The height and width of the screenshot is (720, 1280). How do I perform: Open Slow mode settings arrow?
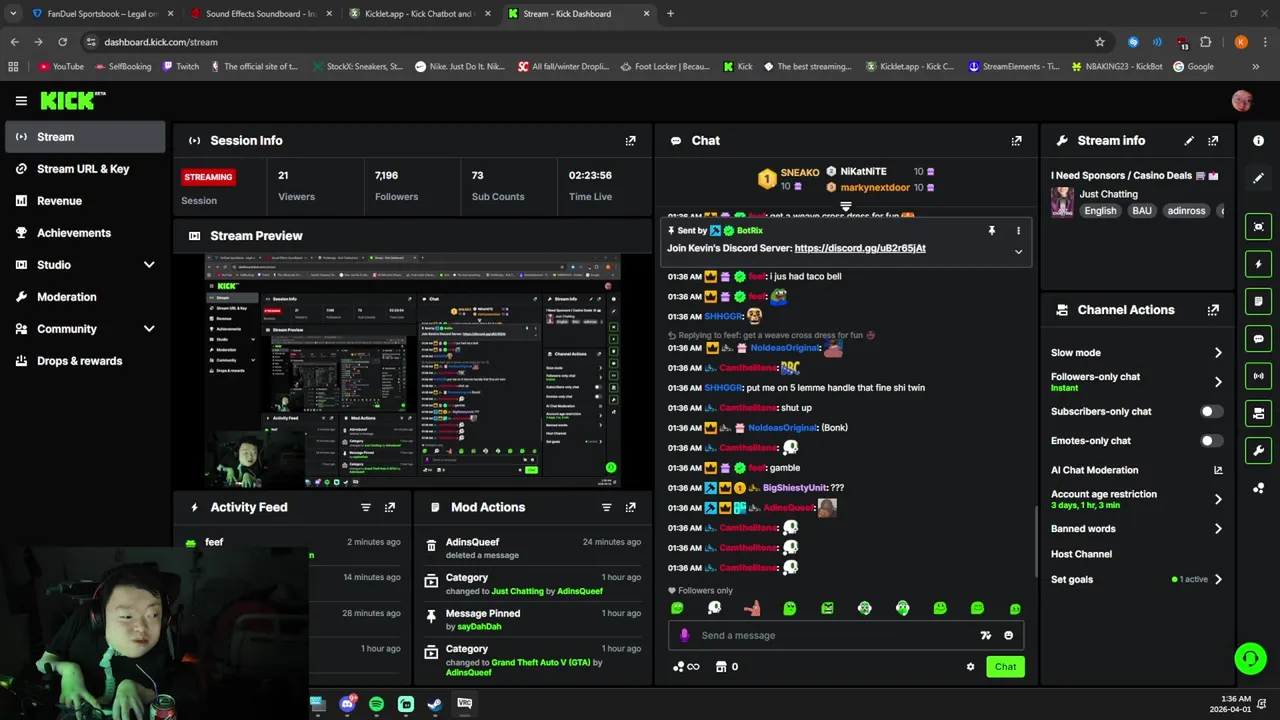1218,353
